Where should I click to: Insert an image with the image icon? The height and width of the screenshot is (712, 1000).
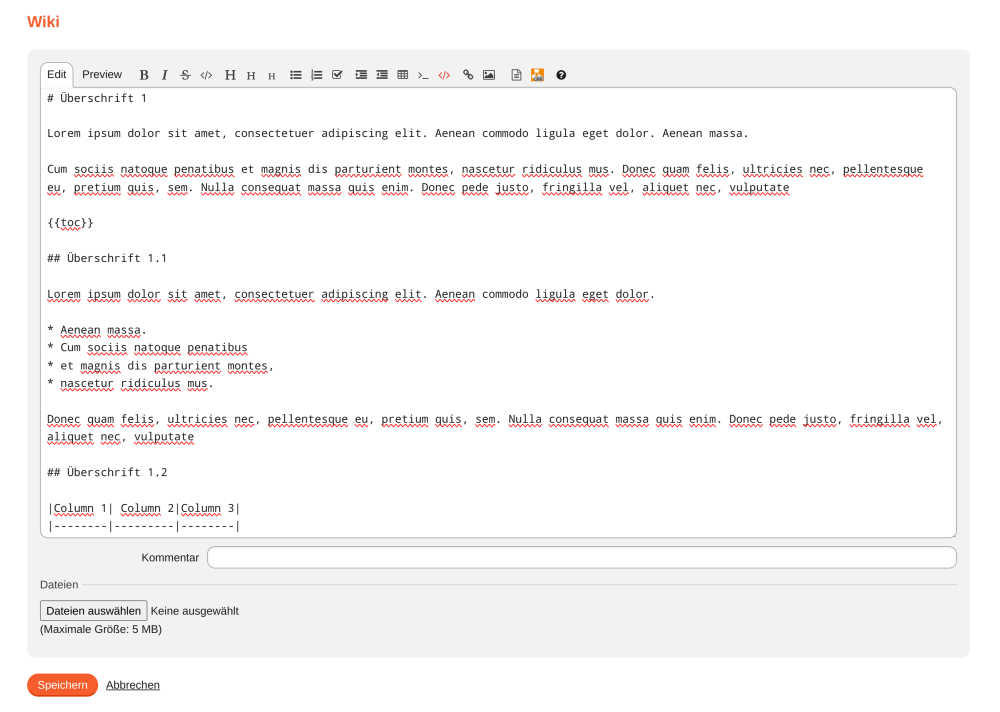tap(489, 74)
